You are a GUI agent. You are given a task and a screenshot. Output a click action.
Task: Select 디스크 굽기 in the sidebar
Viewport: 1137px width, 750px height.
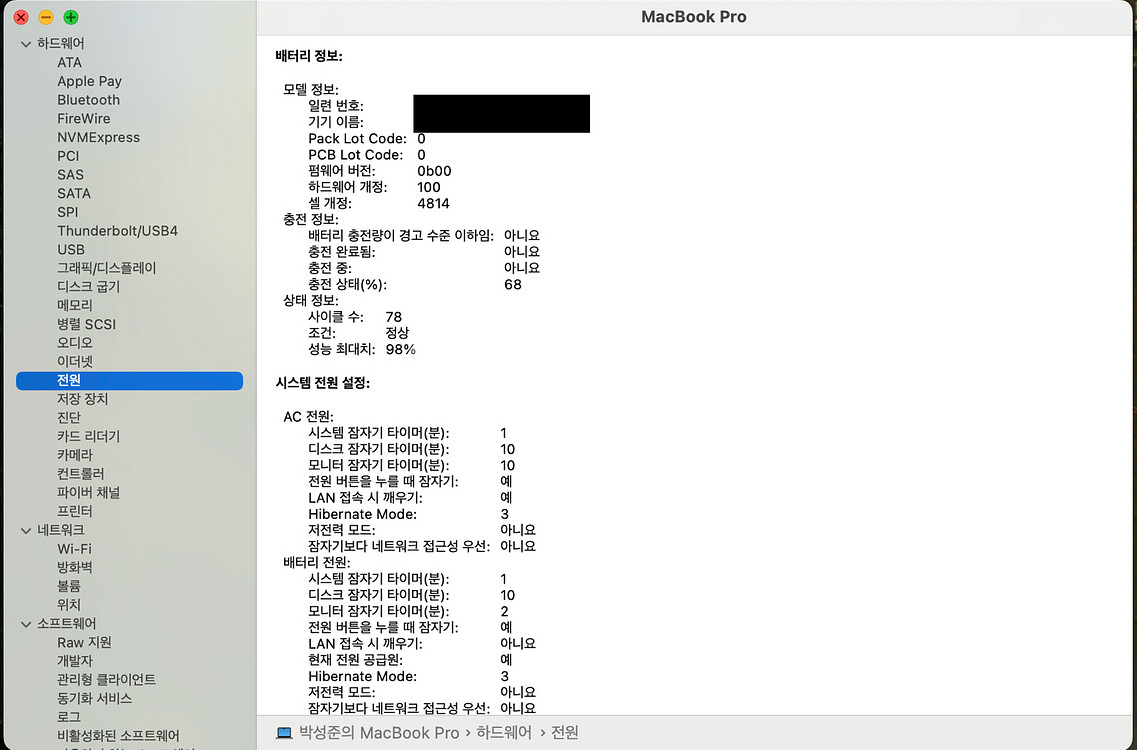click(88, 287)
